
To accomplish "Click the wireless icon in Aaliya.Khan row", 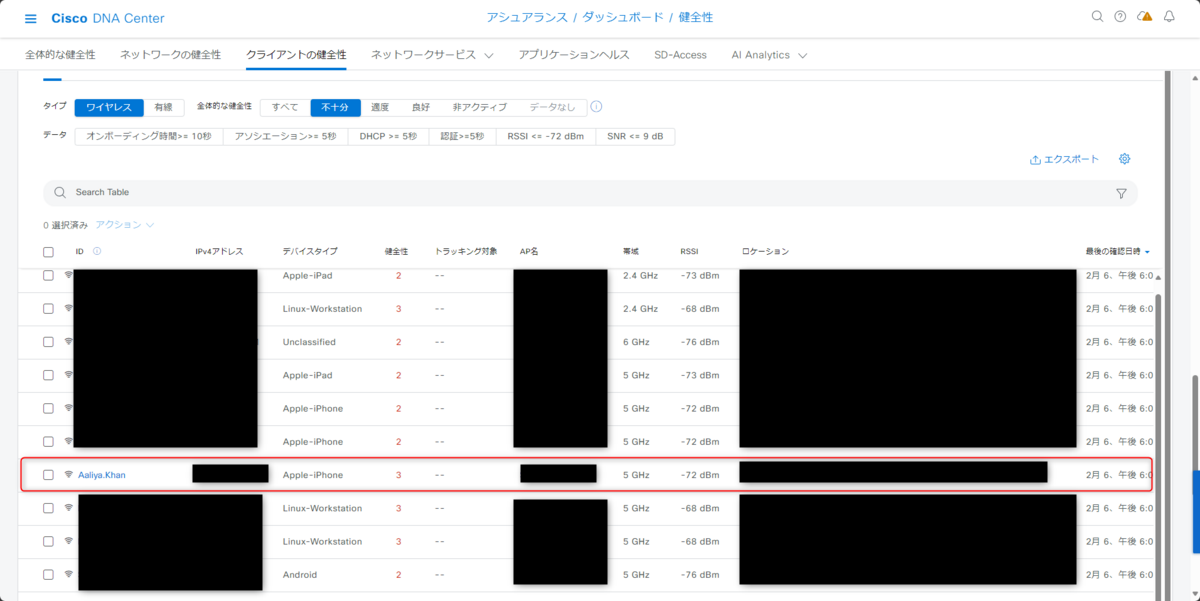I will 69,475.
